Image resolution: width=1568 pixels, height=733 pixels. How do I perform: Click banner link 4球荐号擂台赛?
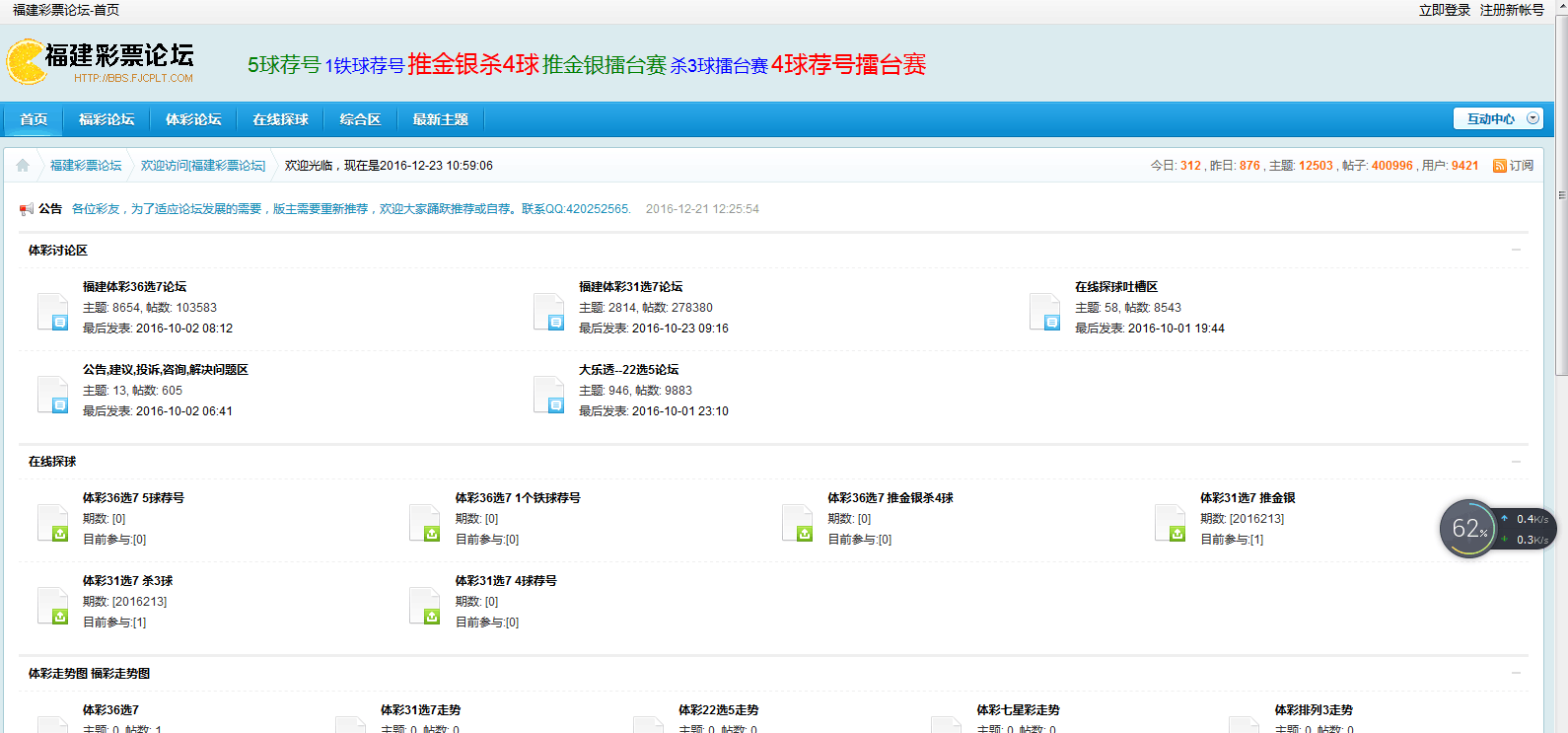849,64
